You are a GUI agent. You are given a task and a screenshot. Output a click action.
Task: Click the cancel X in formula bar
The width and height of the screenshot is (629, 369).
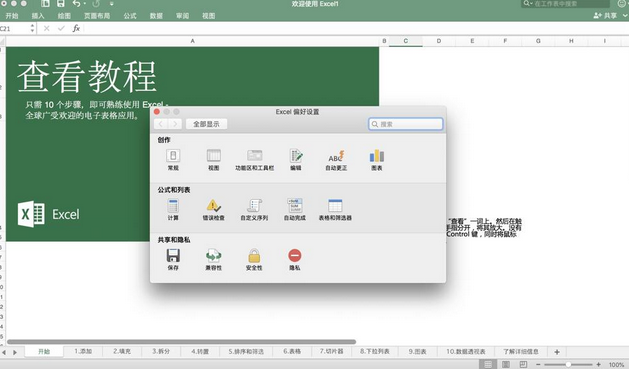tap(47, 28)
